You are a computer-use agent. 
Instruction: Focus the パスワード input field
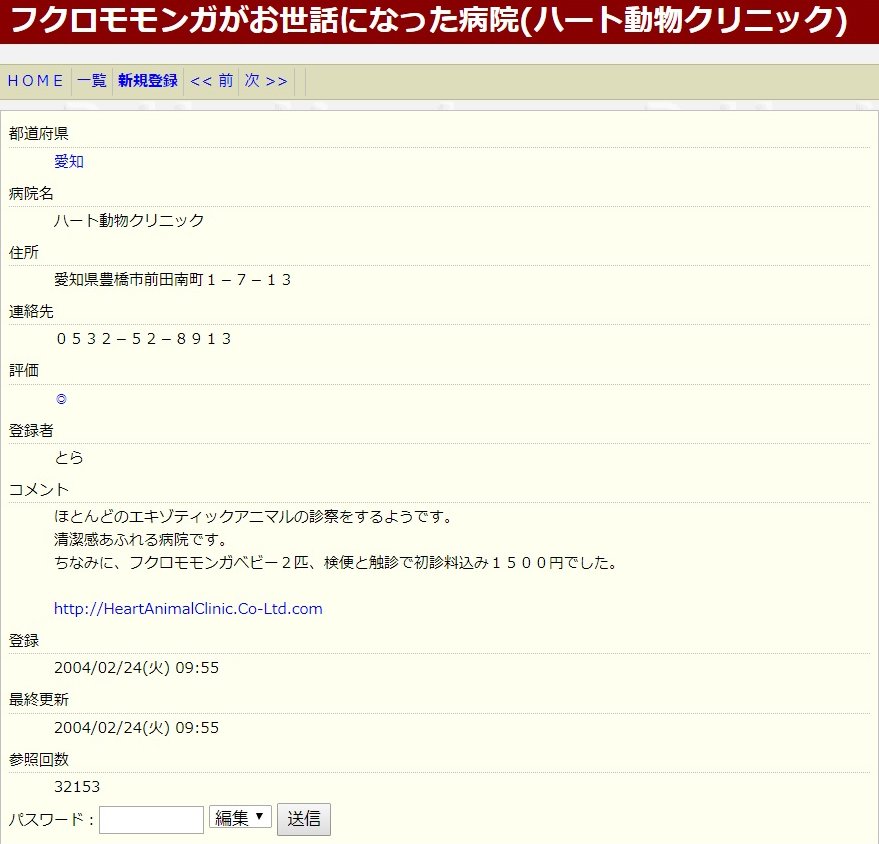click(x=151, y=819)
